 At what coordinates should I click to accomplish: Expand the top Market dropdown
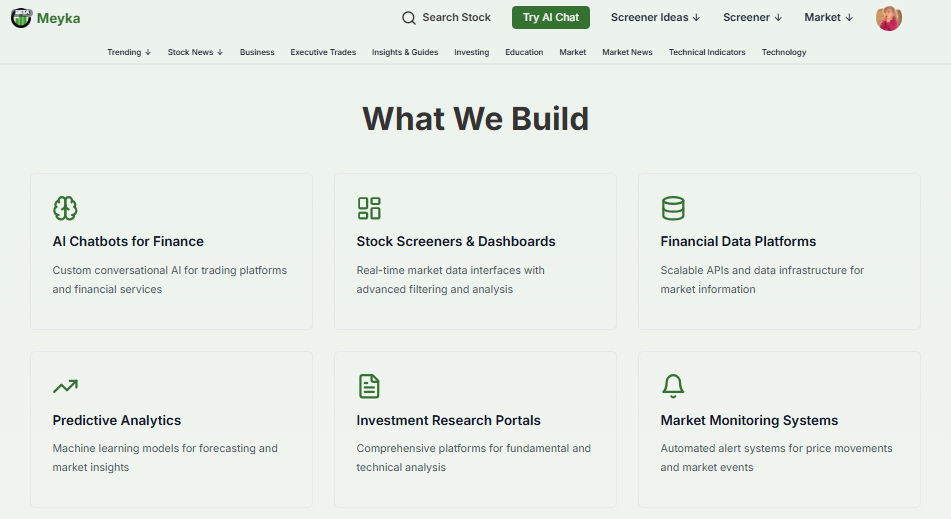click(x=828, y=18)
